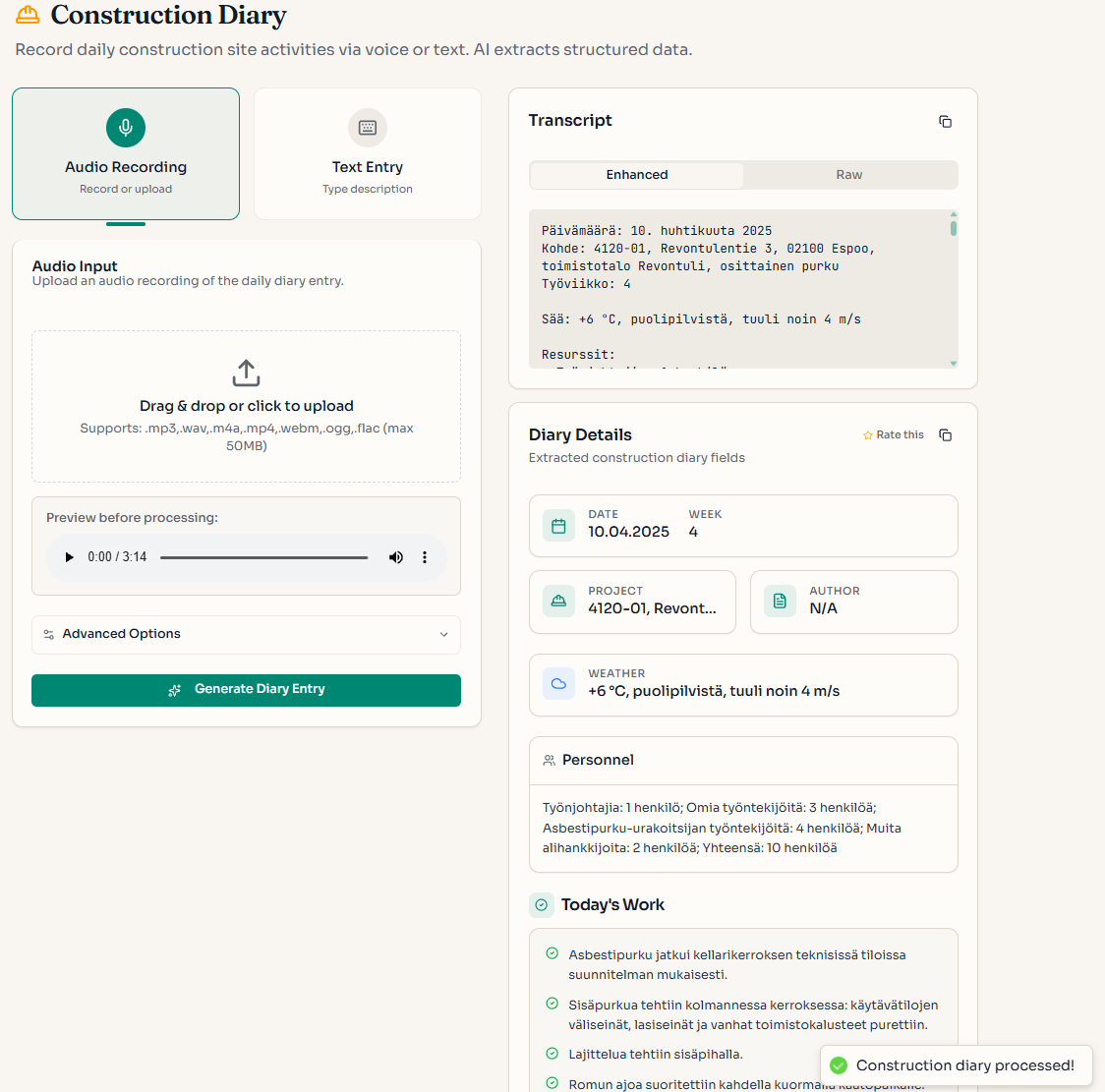Click the keyboard icon in Text Entry
This screenshot has height=1092, width=1105.
368,128
